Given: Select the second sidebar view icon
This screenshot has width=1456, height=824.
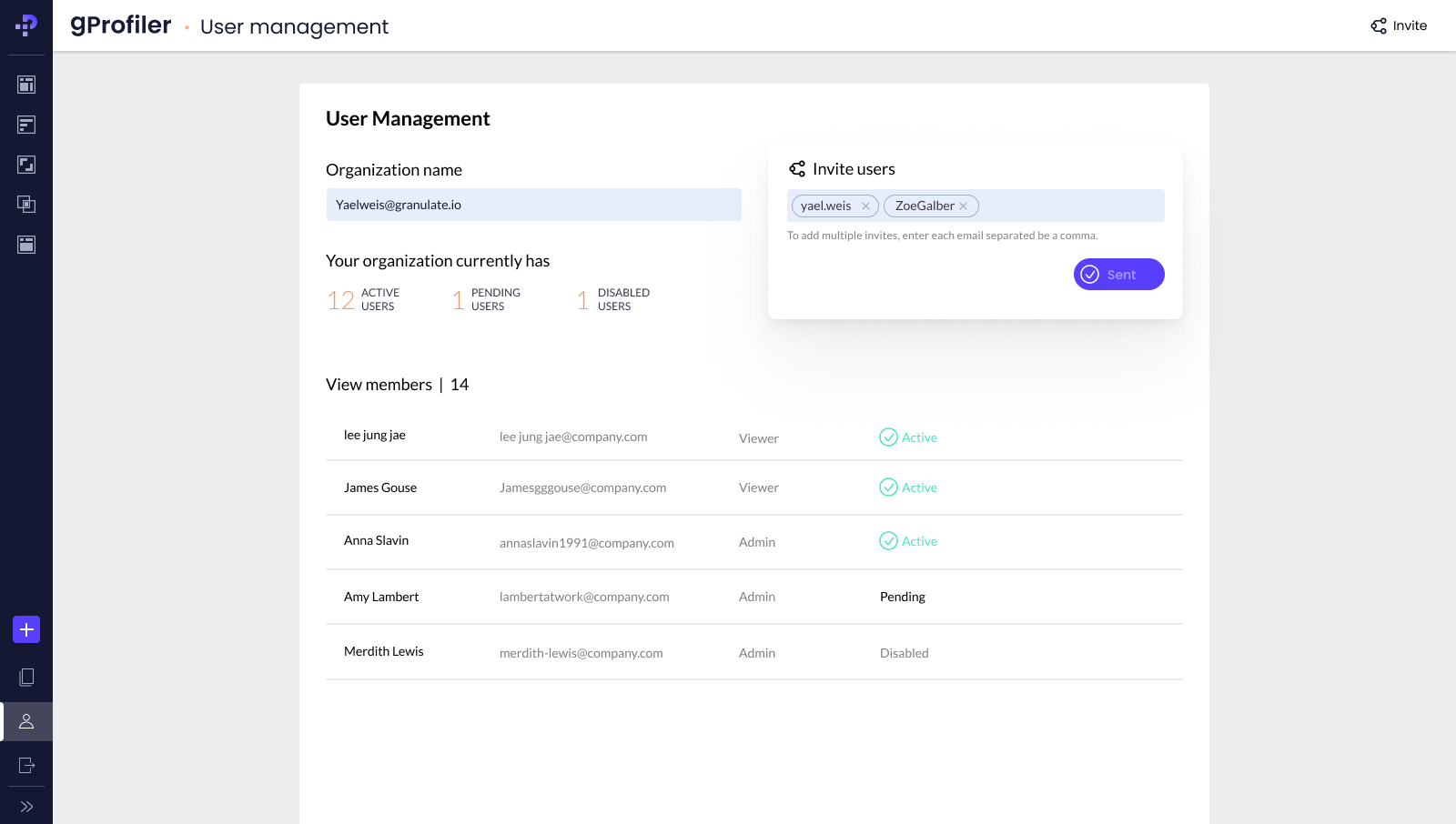Looking at the screenshot, I should point(26,125).
